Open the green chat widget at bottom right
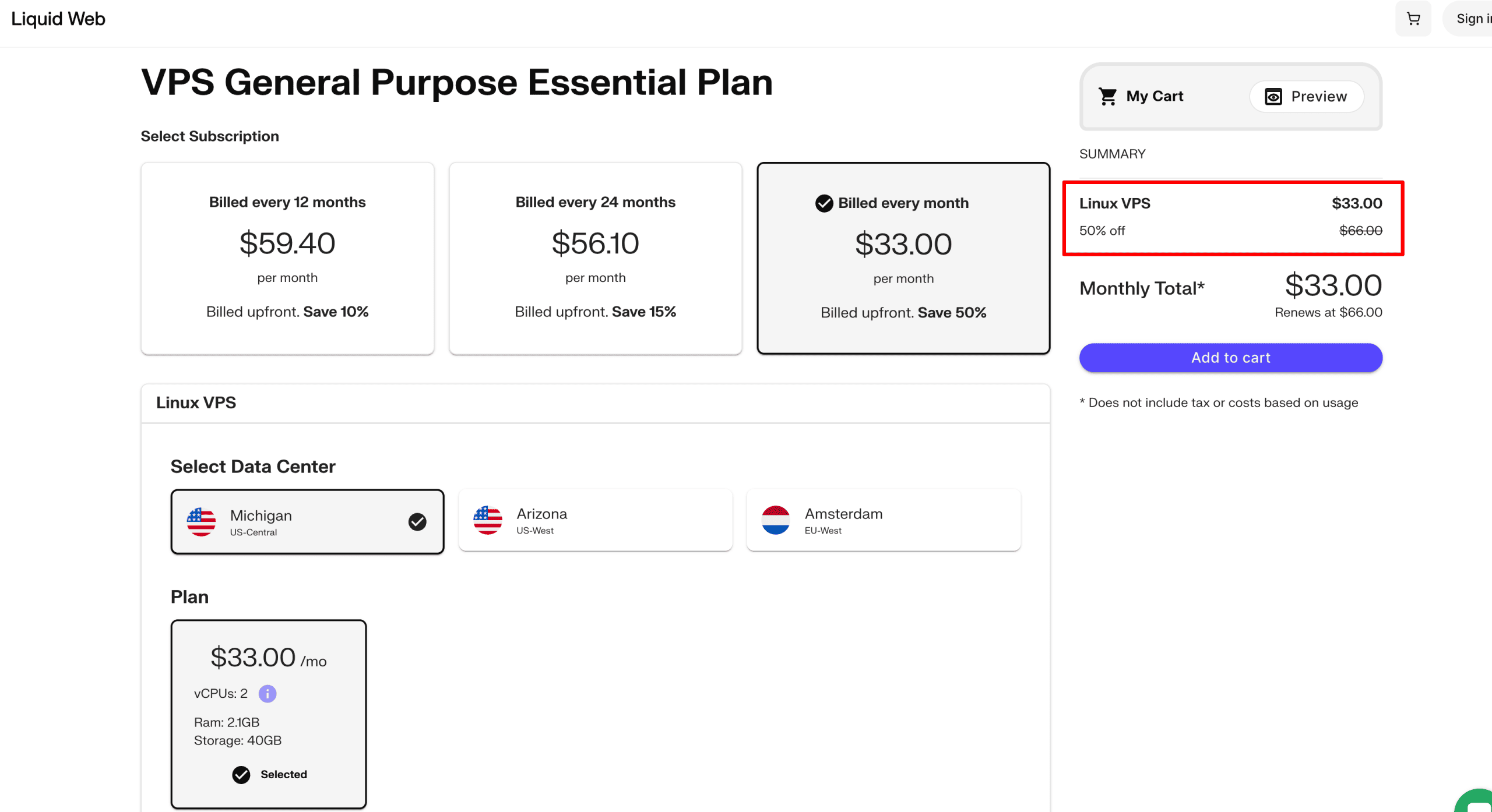Image resolution: width=1492 pixels, height=812 pixels. click(1477, 804)
